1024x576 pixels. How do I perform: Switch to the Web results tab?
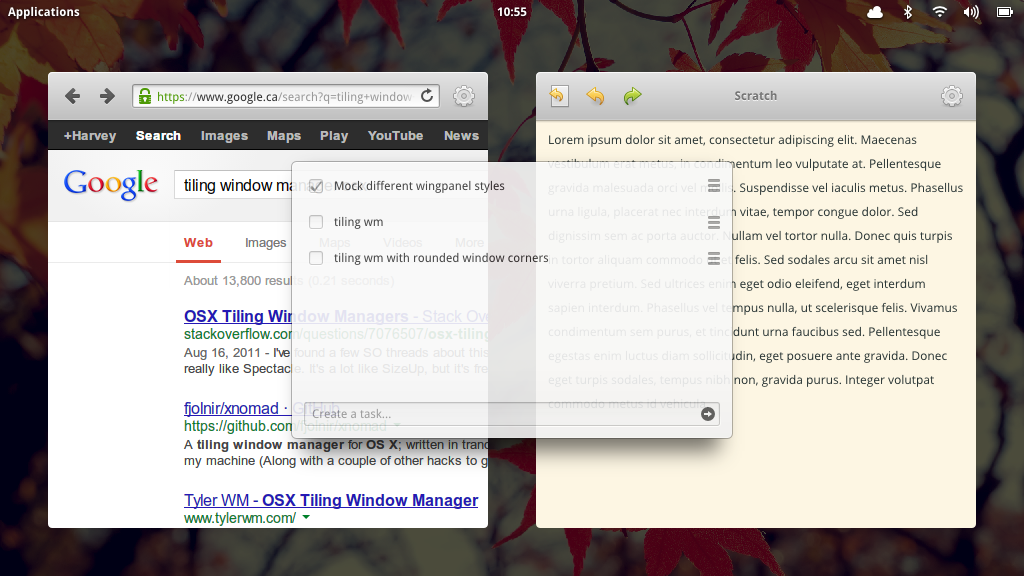tap(198, 243)
